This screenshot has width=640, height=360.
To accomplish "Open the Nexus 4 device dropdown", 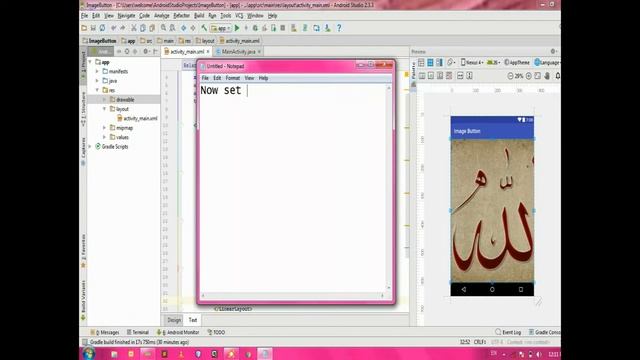I will click(x=472, y=62).
